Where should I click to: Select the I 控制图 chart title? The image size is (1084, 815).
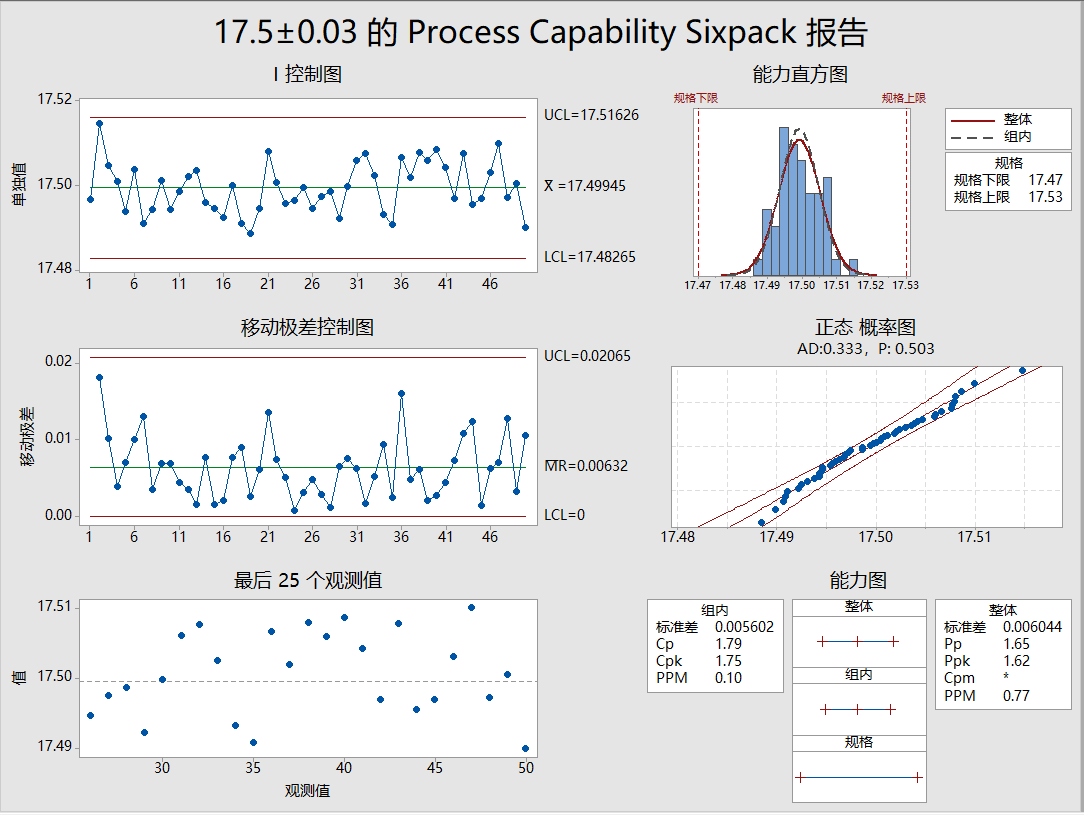(x=307, y=75)
